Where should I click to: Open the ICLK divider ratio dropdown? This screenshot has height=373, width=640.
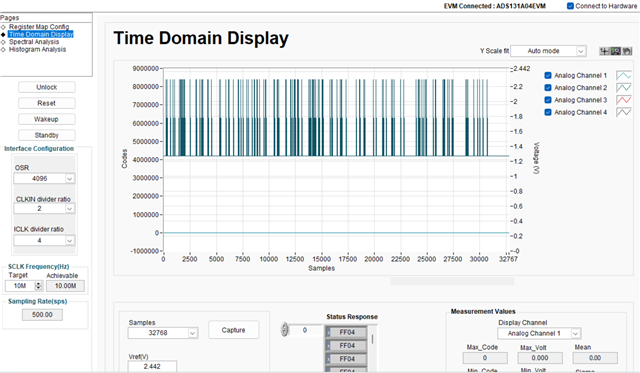tap(44, 240)
